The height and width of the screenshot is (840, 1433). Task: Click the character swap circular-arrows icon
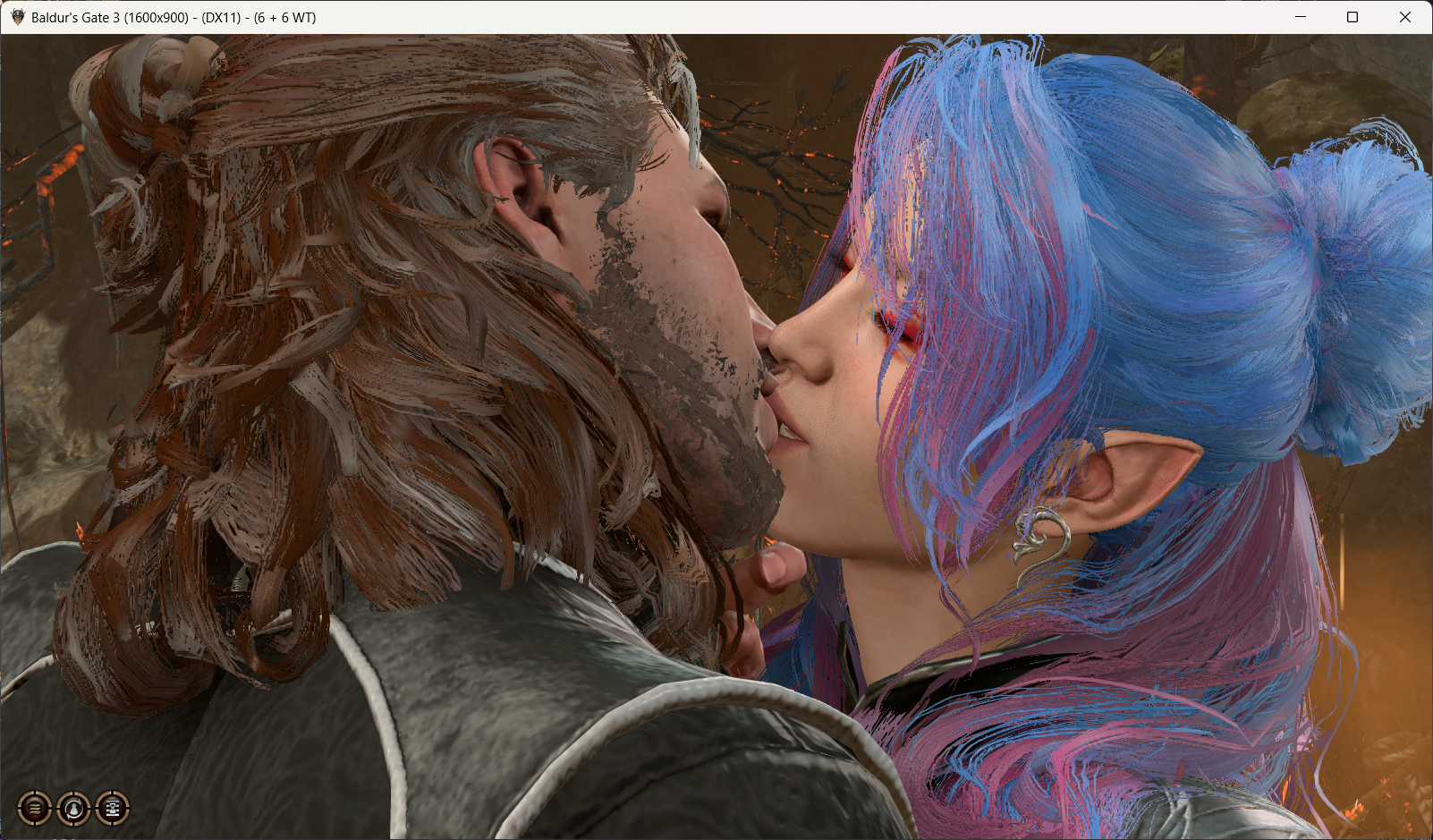click(73, 809)
